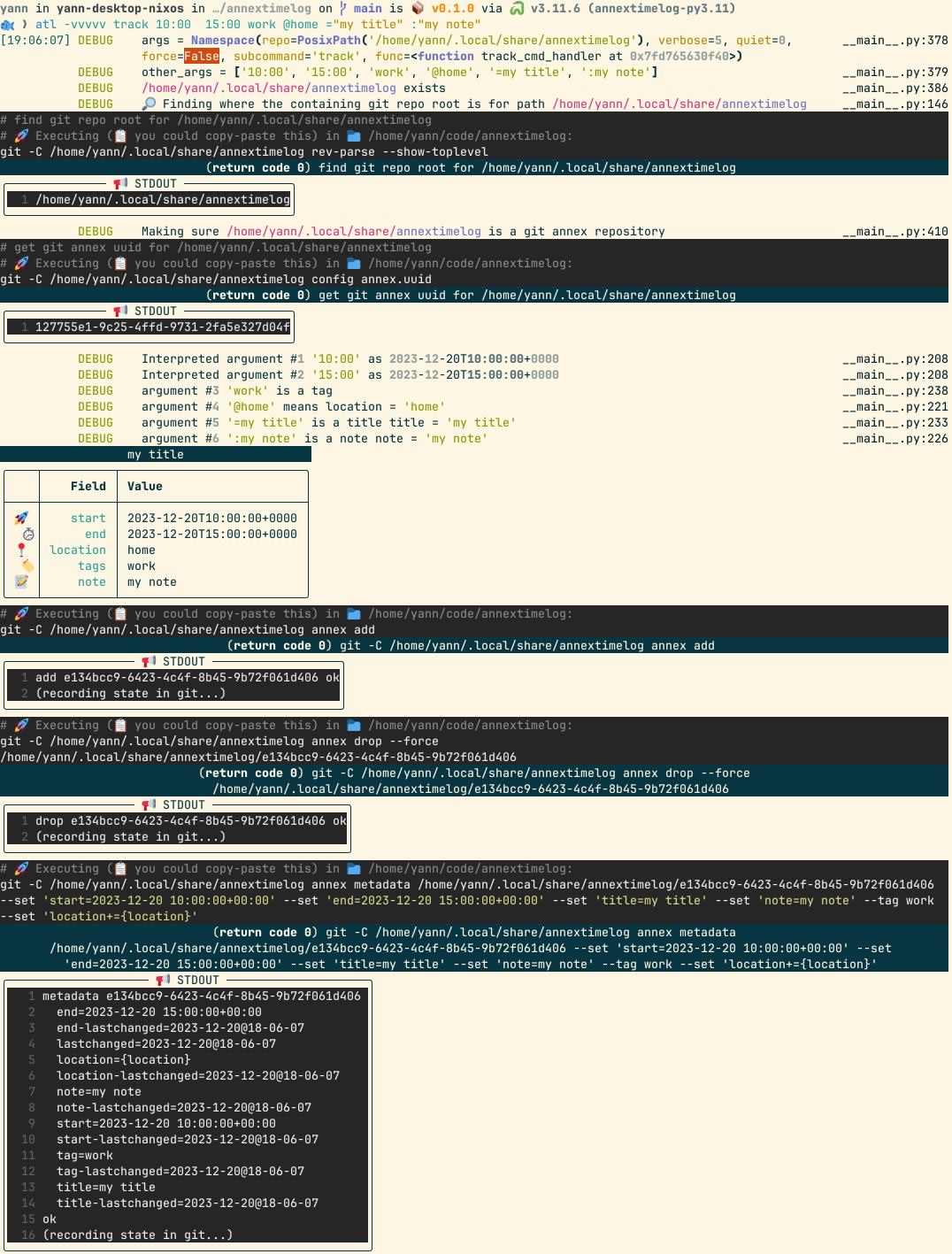The height and width of the screenshot is (1254, 952).
Task: Click the folder icon in the 'annex drop' Executing line
Action: [354, 725]
